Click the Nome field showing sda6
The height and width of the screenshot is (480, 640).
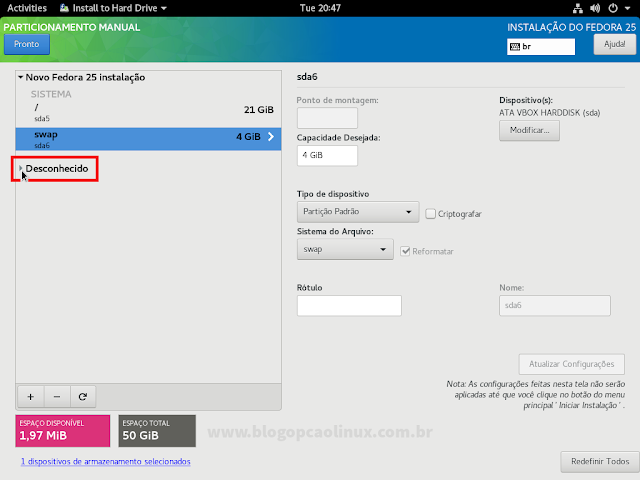(555, 306)
